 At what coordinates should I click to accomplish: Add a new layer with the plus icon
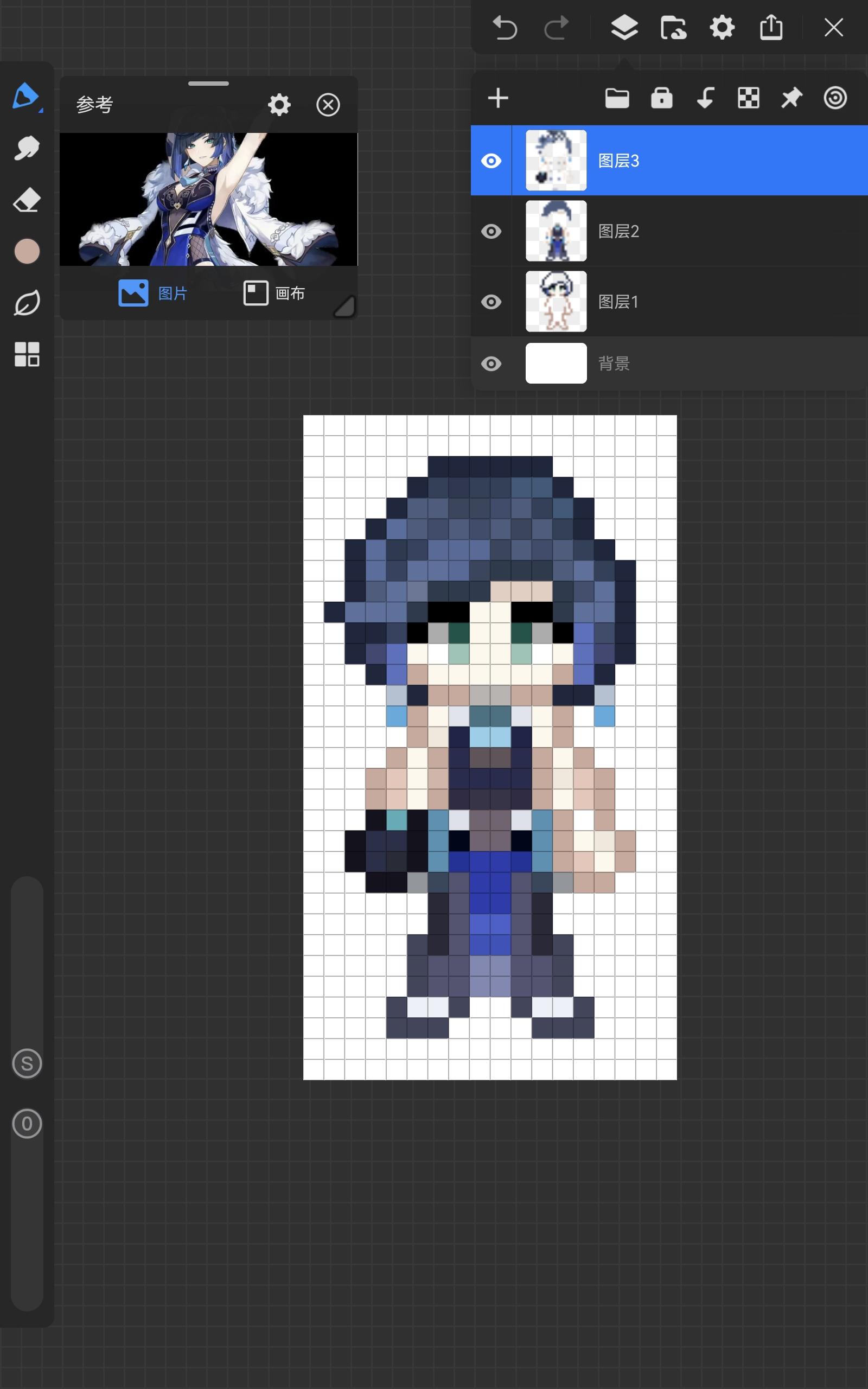click(497, 98)
